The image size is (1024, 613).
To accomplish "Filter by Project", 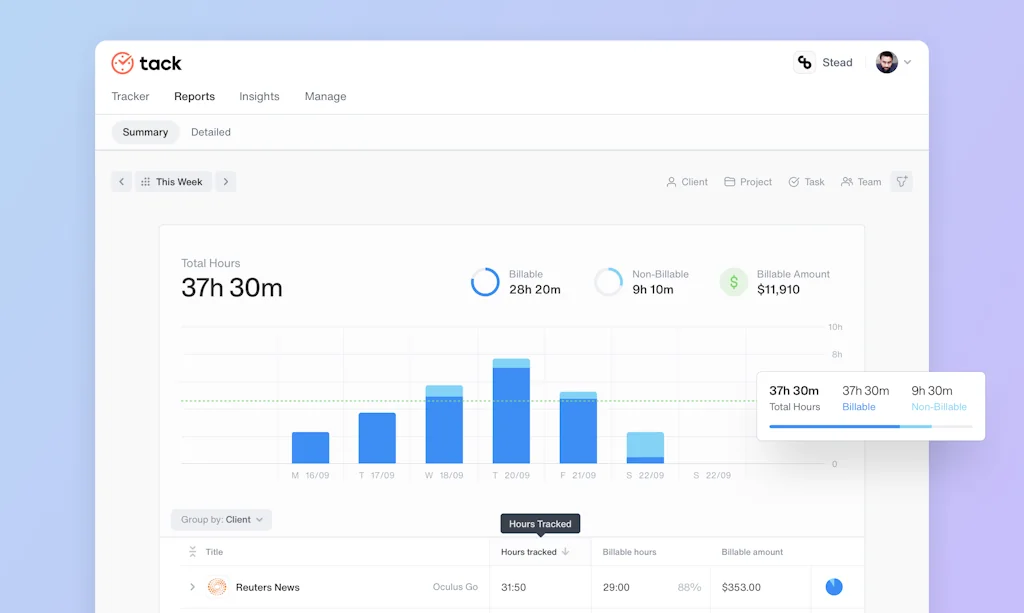I will 748,181.
